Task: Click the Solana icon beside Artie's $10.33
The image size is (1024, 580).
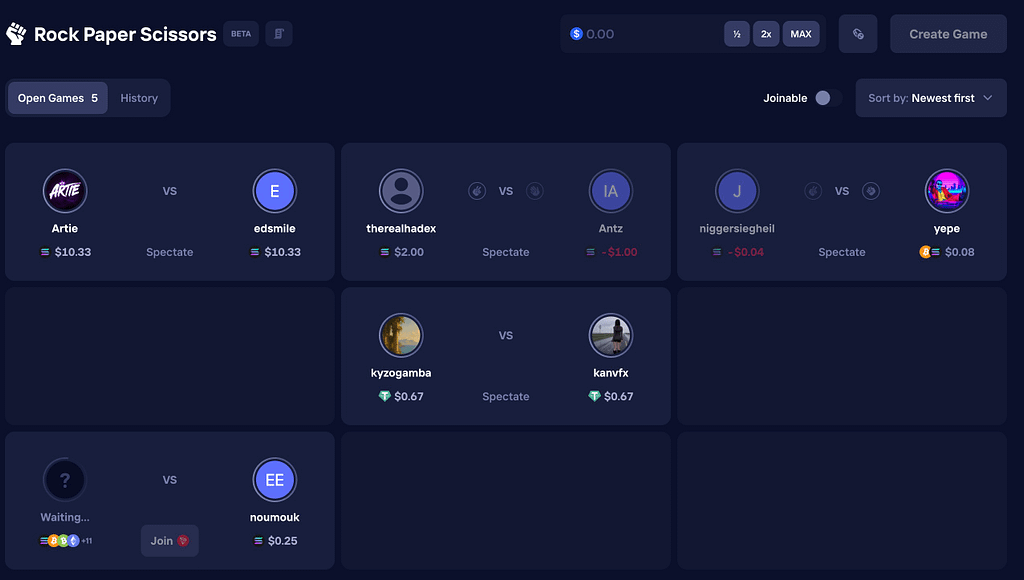Action: coord(45,252)
